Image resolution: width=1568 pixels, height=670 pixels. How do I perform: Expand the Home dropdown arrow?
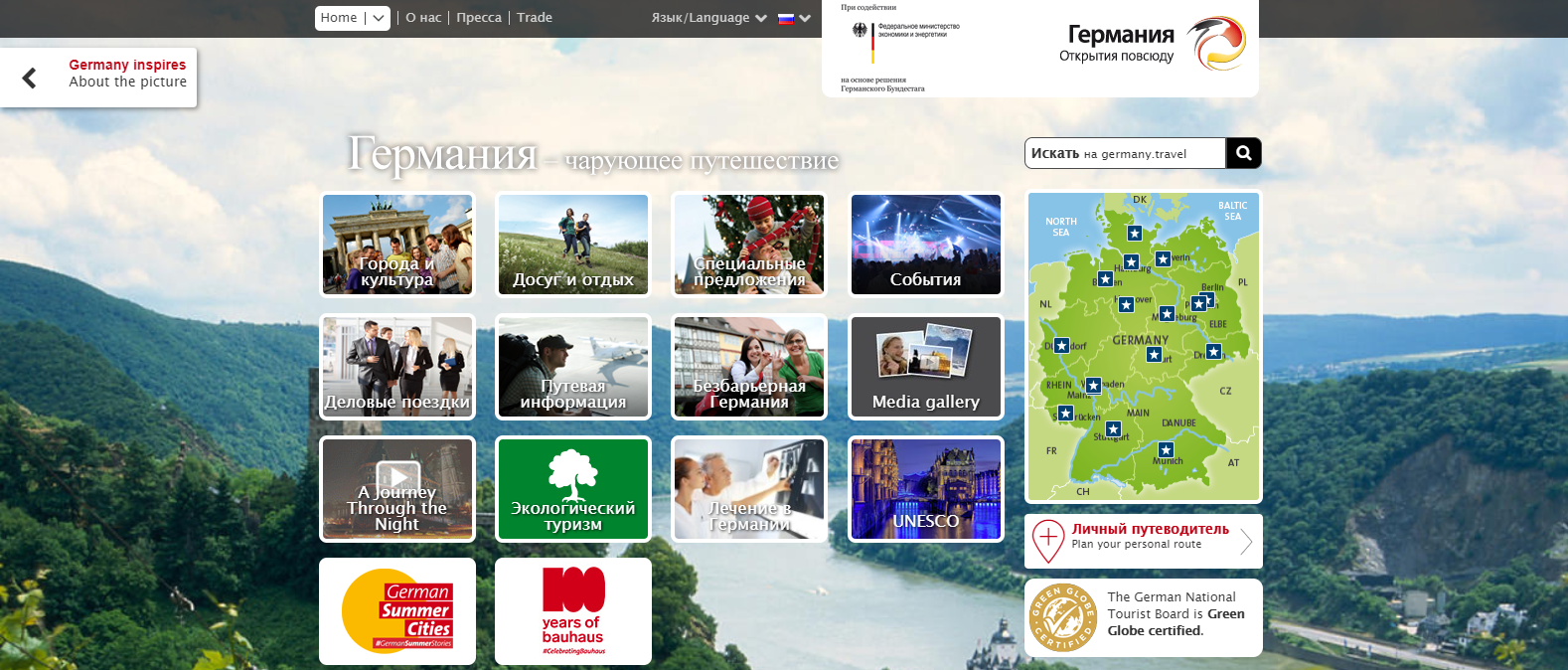(x=379, y=18)
